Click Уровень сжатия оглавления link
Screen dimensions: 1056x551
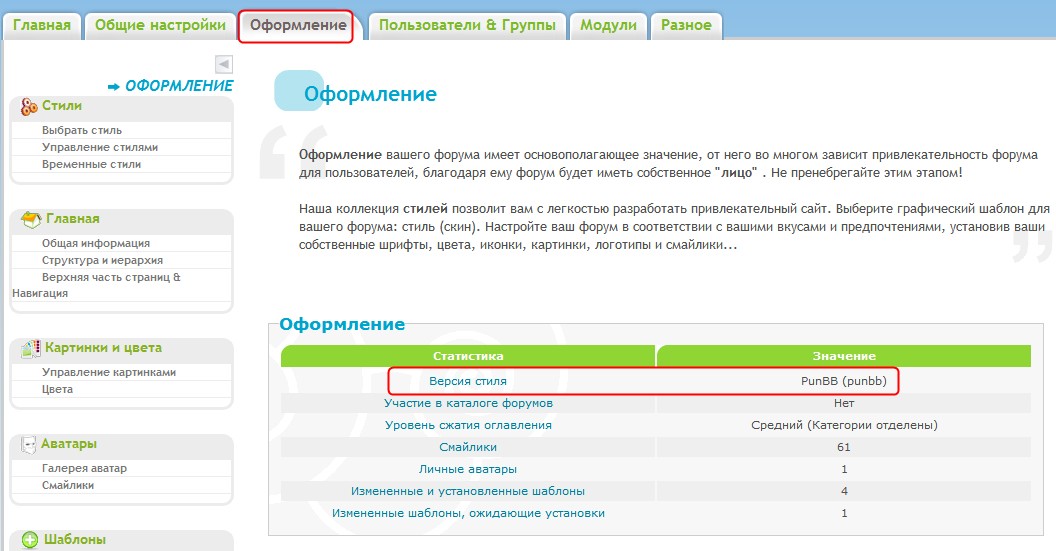tap(468, 425)
